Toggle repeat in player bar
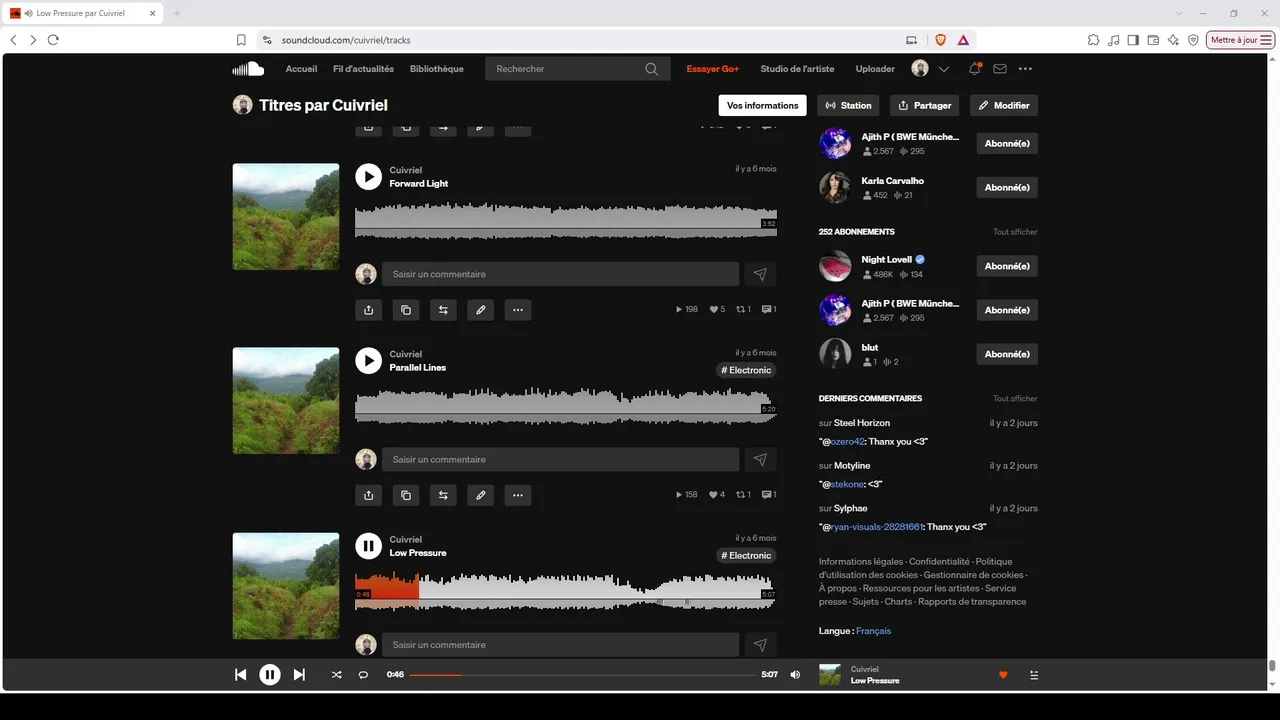The width and height of the screenshot is (1280, 720). pos(363,675)
